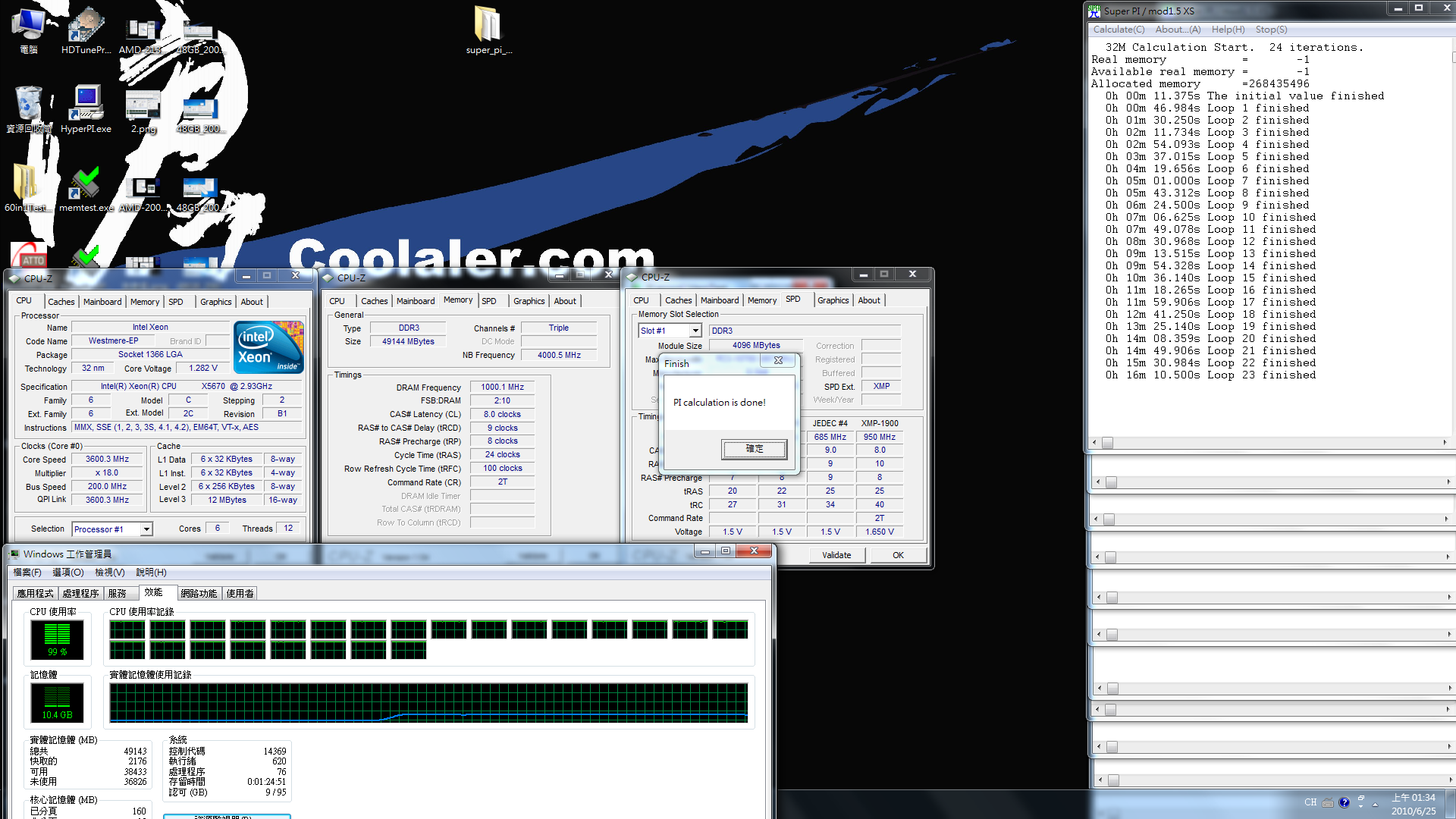Screen dimensions: 1456x819
Task: Open the 檢視(V) menu in Task Manager
Action: 110,573
